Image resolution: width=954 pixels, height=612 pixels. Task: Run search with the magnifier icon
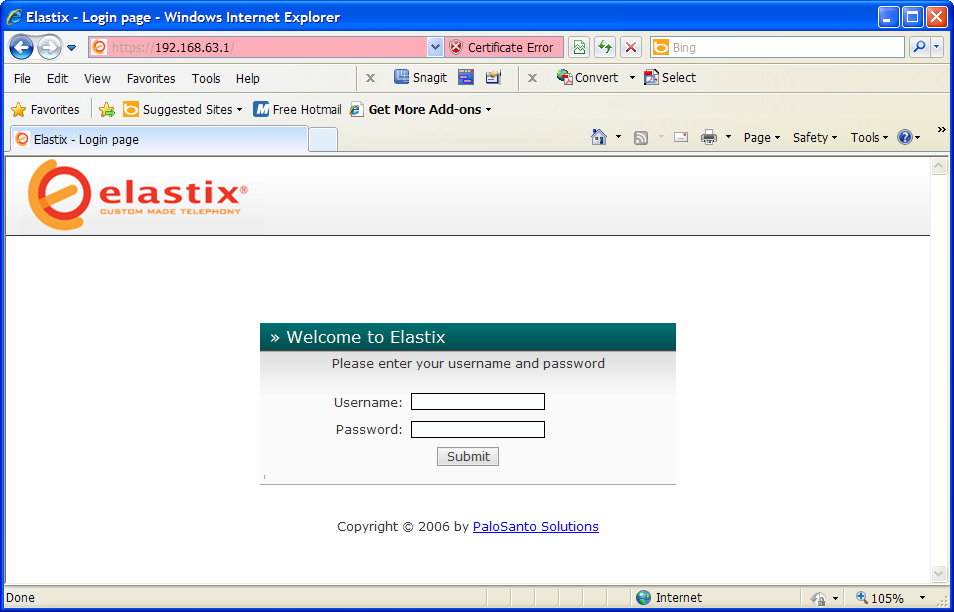coord(919,47)
